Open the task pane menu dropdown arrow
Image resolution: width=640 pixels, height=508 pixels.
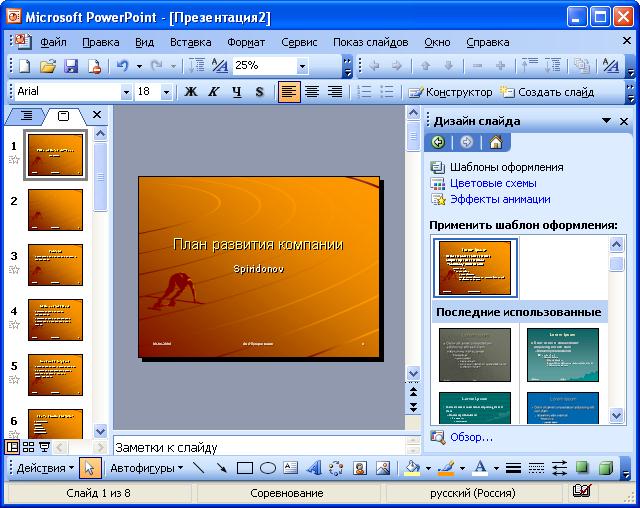(607, 121)
